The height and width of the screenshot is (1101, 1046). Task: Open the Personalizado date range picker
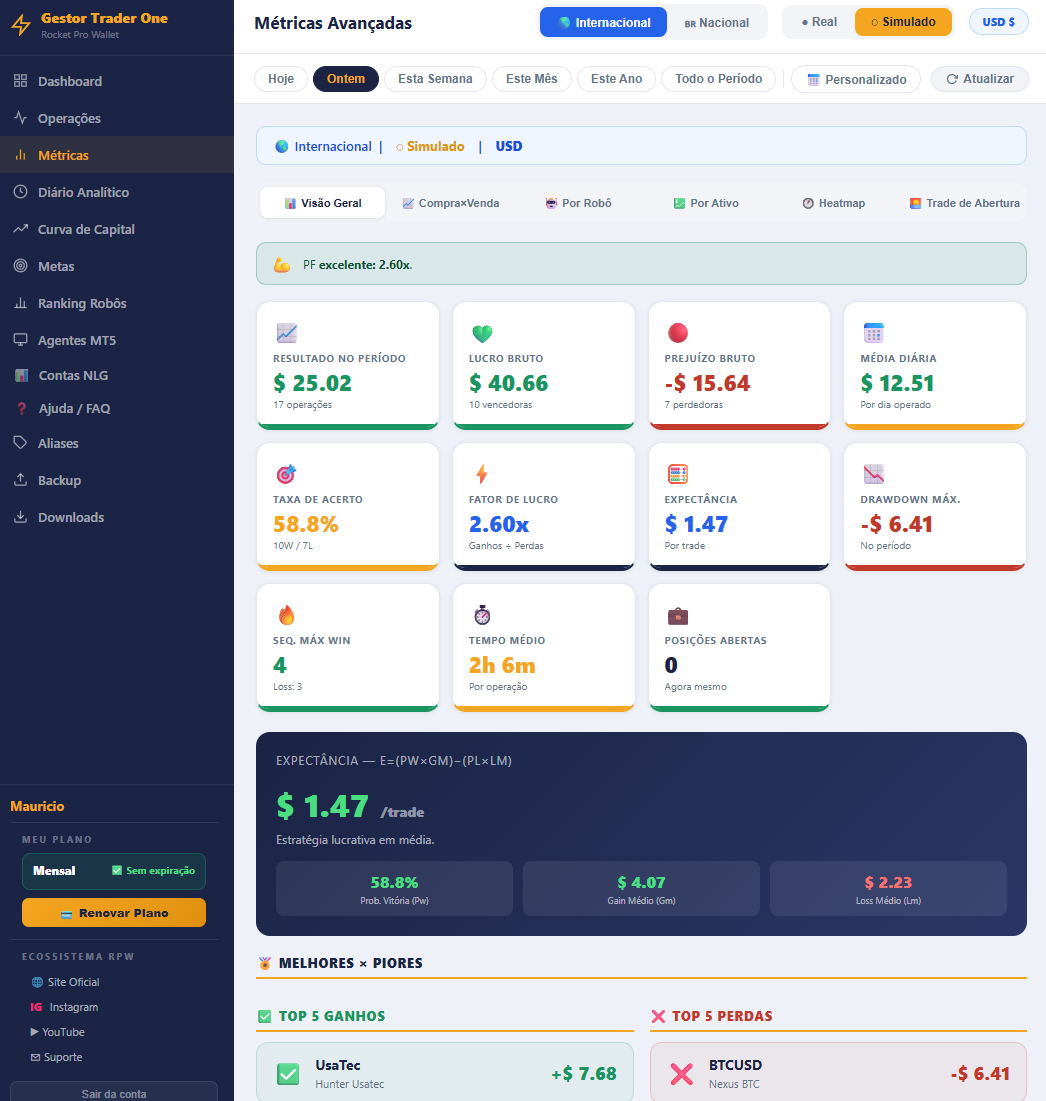(856, 79)
